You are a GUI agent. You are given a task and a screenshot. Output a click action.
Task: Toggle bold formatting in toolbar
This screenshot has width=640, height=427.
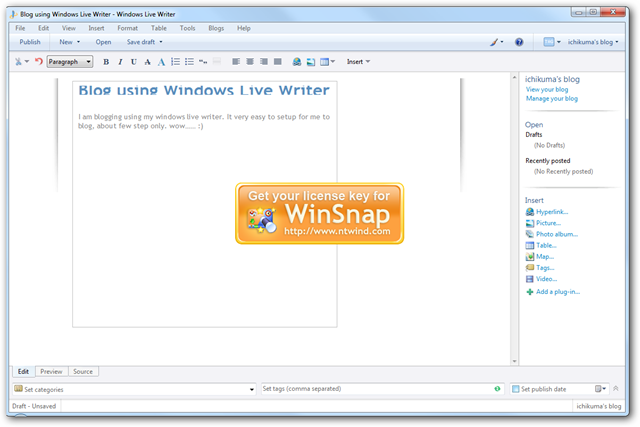tap(106, 62)
